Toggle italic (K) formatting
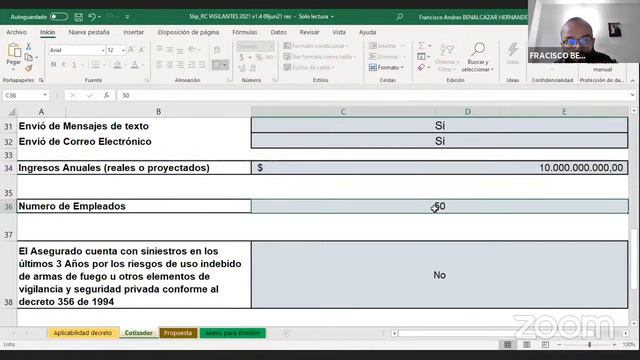This screenshot has height=360, width=640. click(64, 64)
